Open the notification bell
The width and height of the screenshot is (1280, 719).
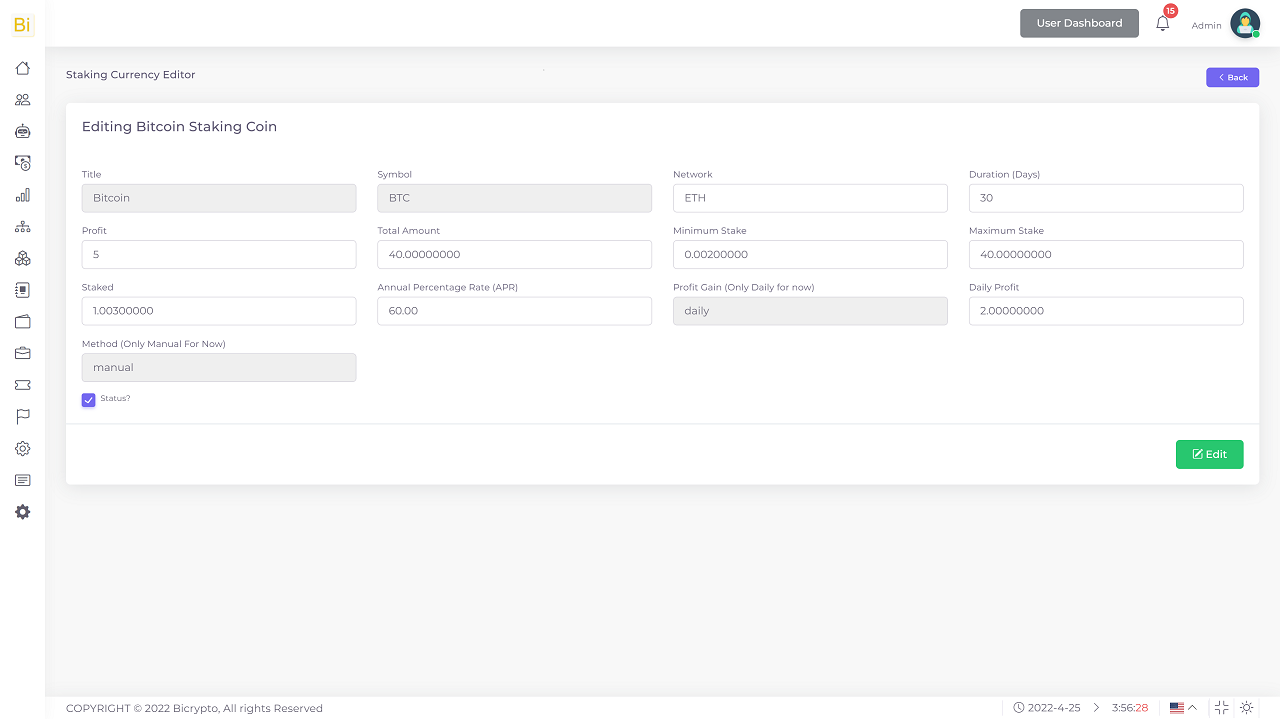click(1162, 23)
